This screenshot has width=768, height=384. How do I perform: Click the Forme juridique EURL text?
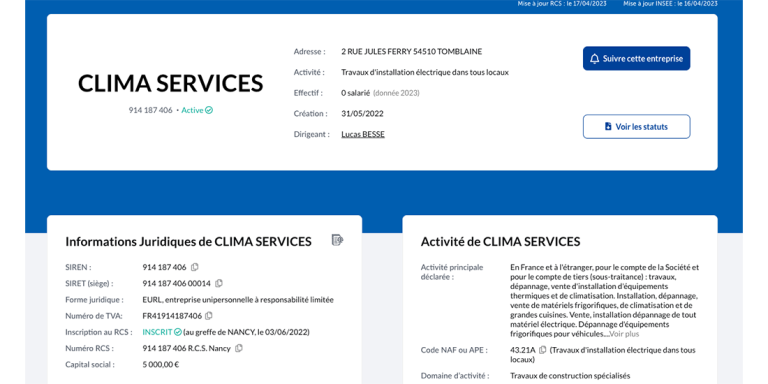238,300
